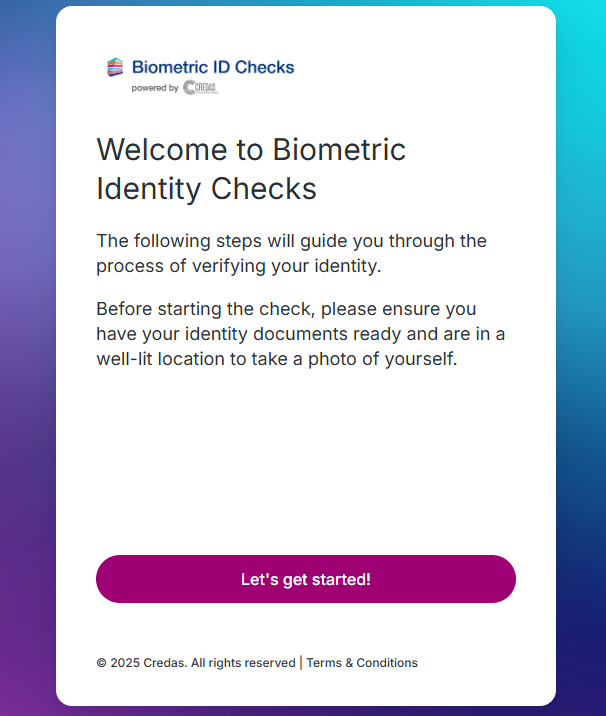
Task: Open the Terms & Conditions link
Action: pyautogui.click(x=362, y=663)
